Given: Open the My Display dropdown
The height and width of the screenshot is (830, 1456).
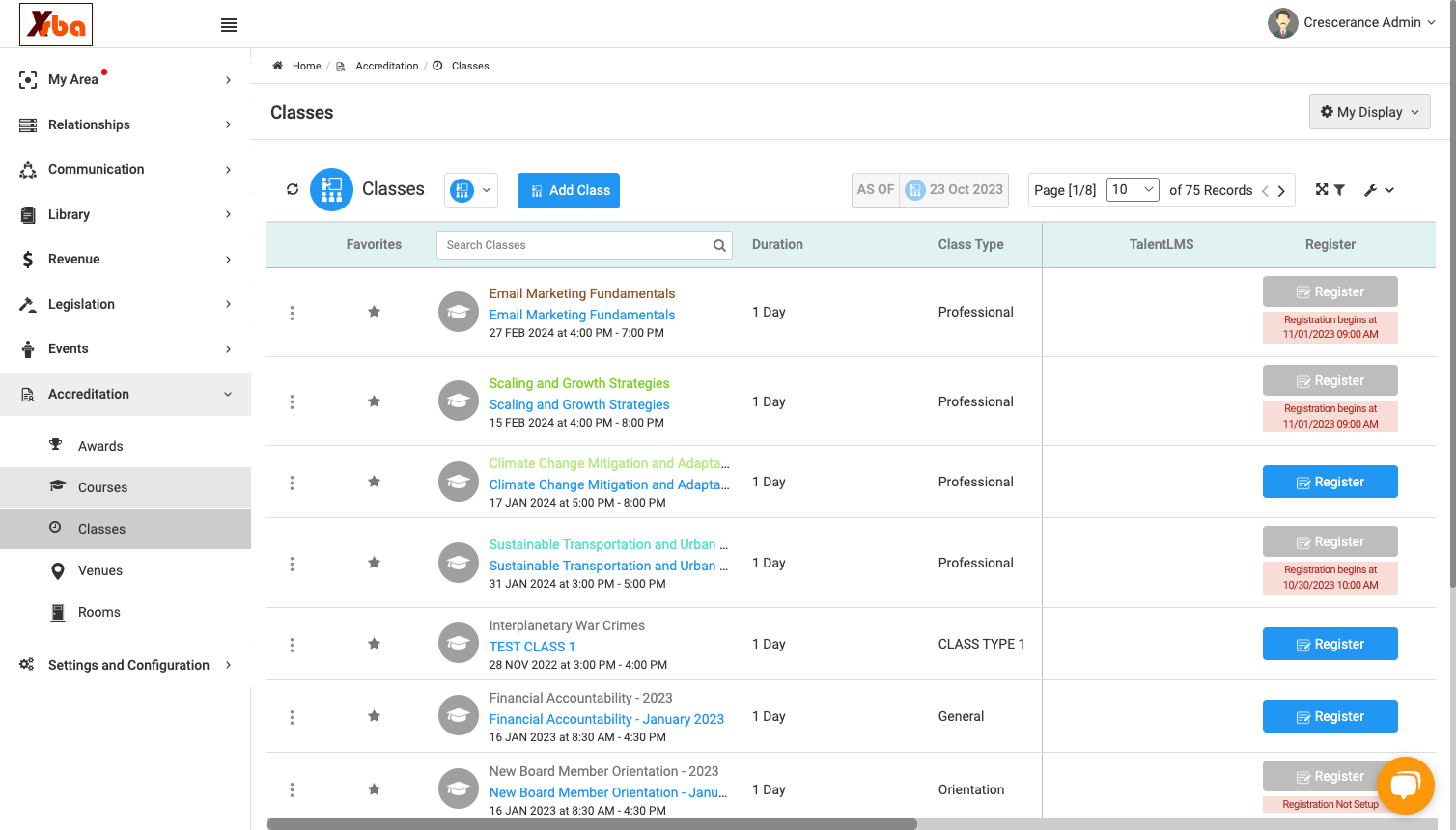Looking at the screenshot, I should point(1369,112).
